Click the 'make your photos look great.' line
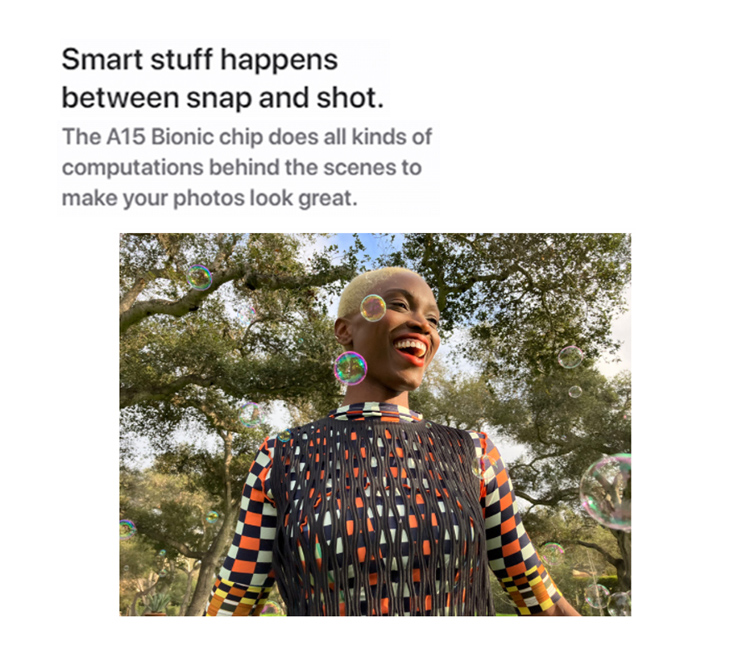Viewport: 750px width, 658px height. (210, 198)
